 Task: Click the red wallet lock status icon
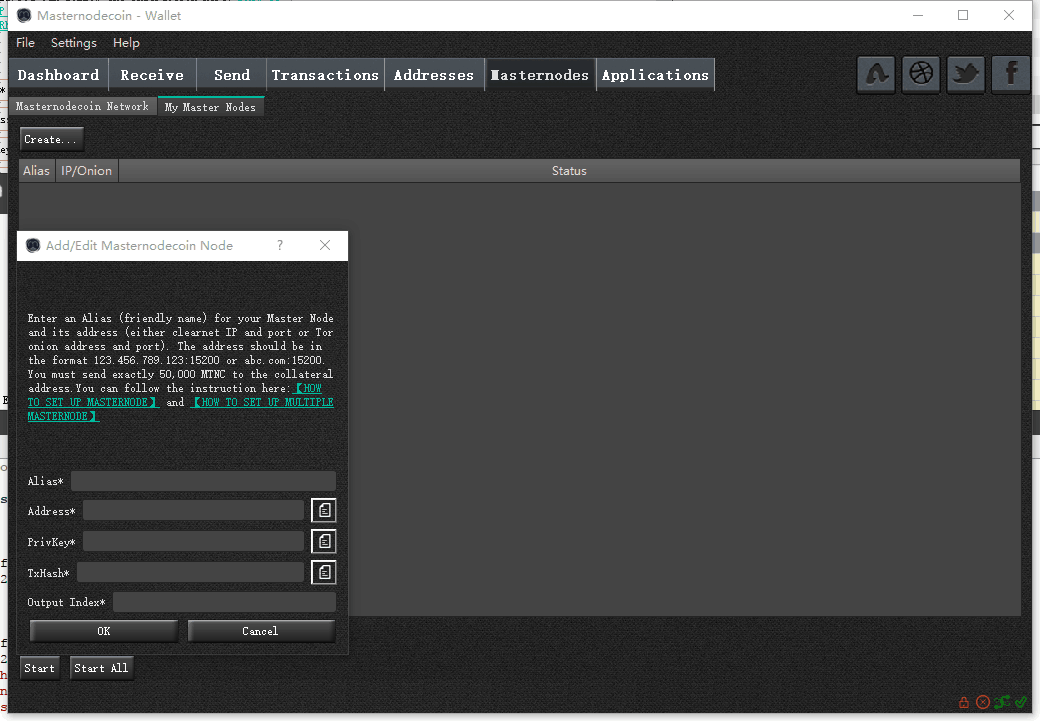point(964,702)
